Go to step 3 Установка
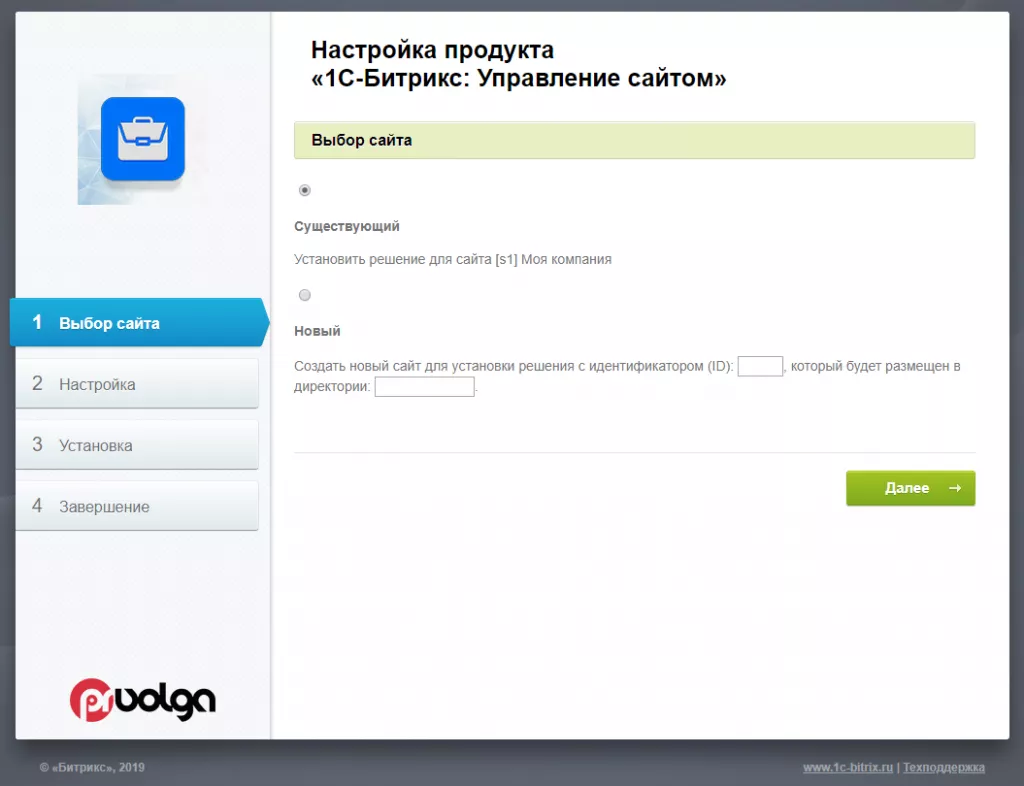 [137, 445]
